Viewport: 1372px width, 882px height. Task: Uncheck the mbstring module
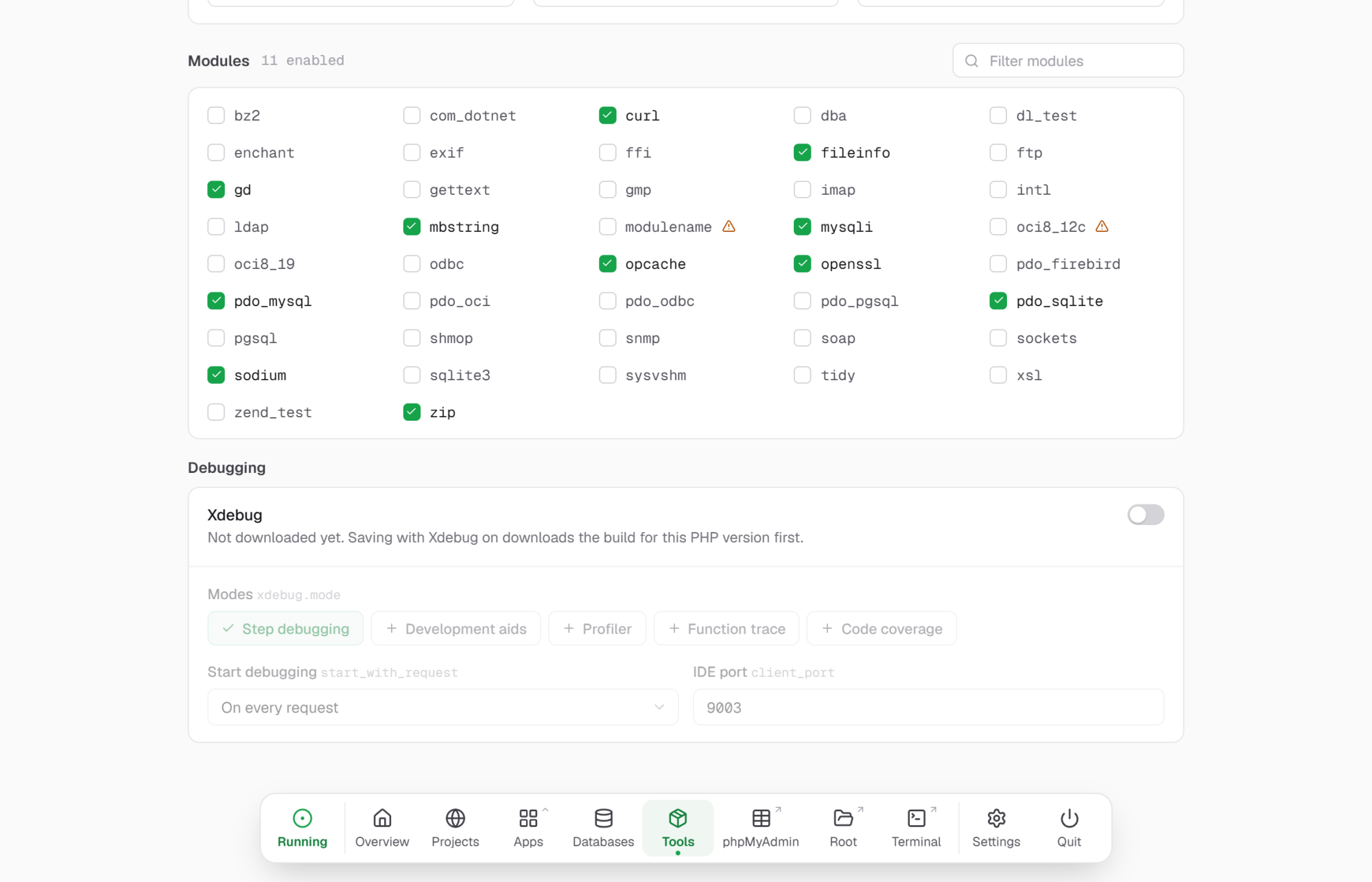[412, 227]
